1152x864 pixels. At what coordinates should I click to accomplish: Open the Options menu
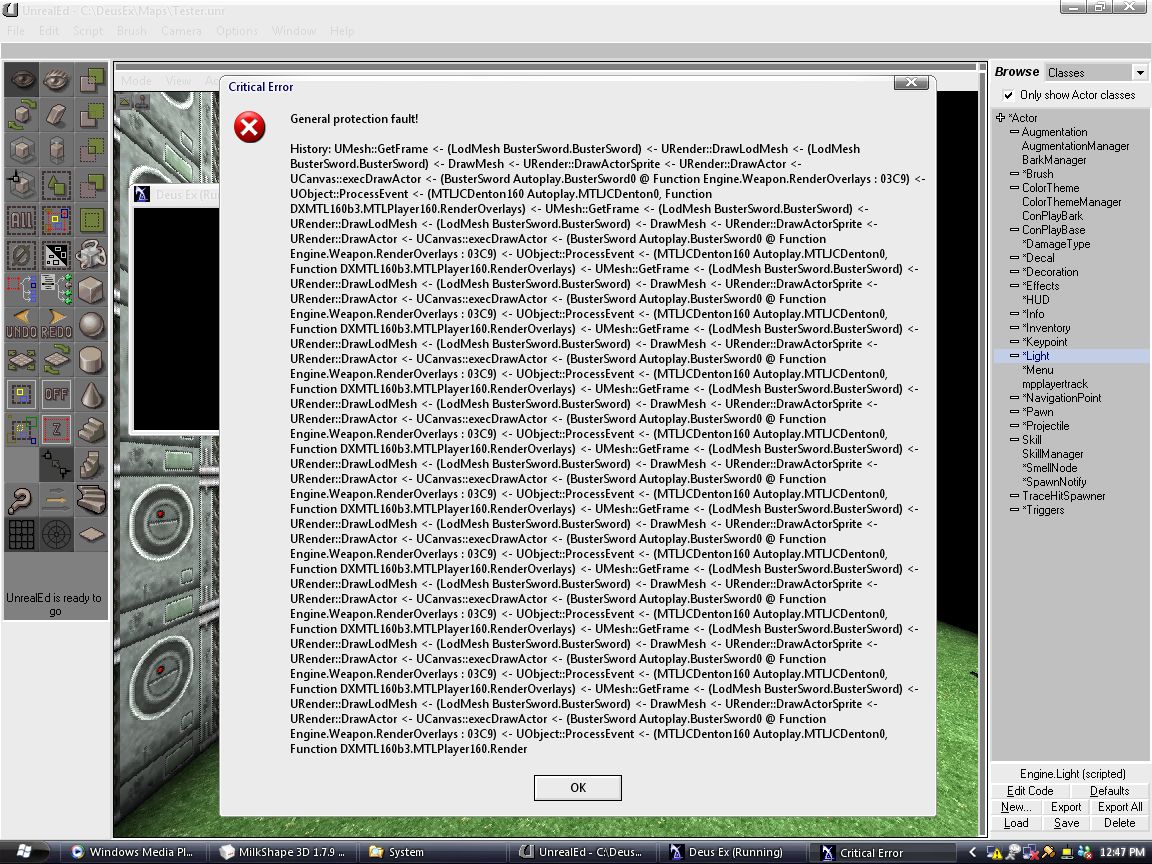[x=237, y=31]
